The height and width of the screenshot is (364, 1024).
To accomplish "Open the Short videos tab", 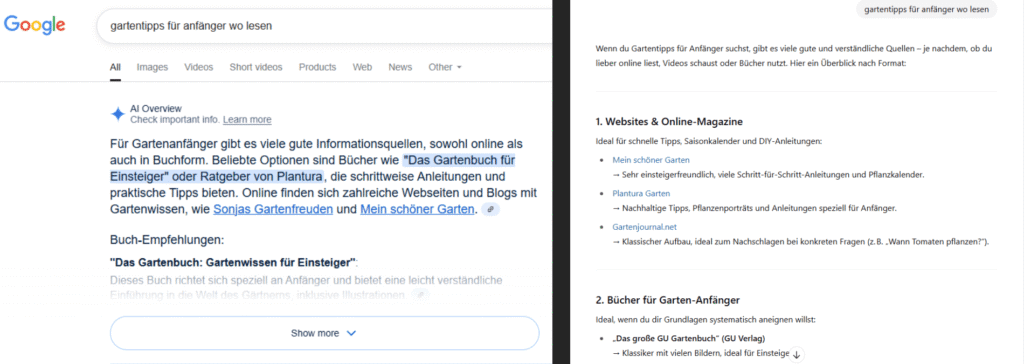I will pyautogui.click(x=256, y=67).
